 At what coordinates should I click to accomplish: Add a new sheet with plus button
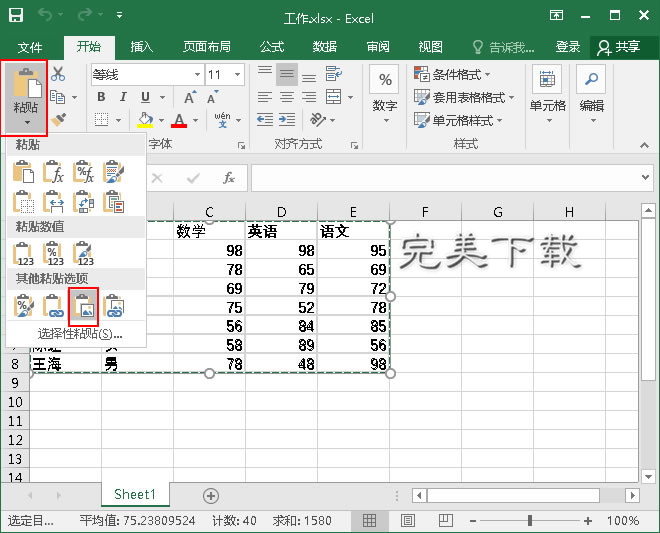(210, 495)
